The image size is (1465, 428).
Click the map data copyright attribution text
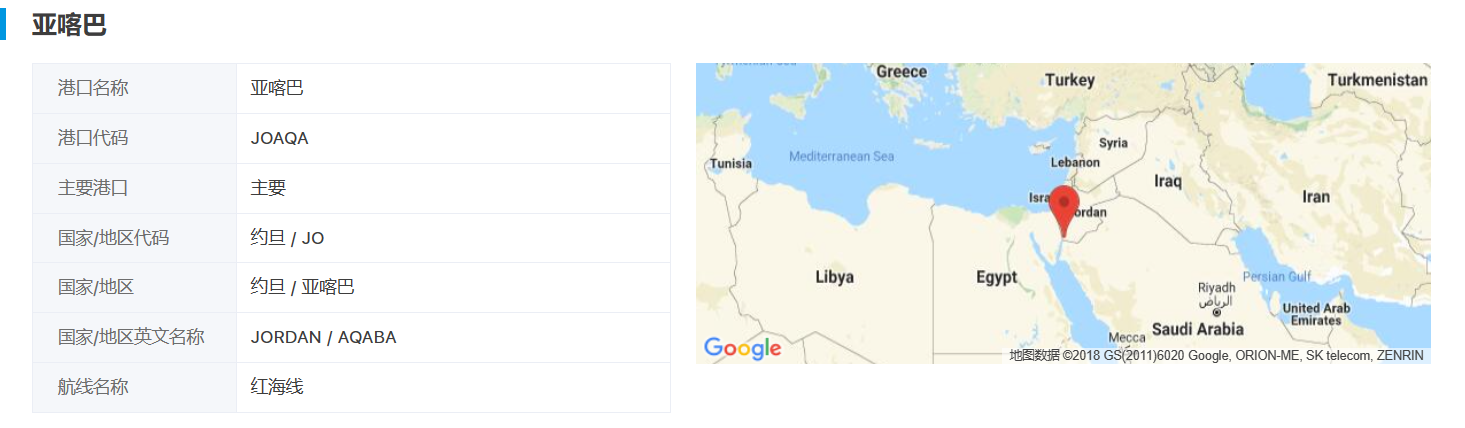[1216, 355]
